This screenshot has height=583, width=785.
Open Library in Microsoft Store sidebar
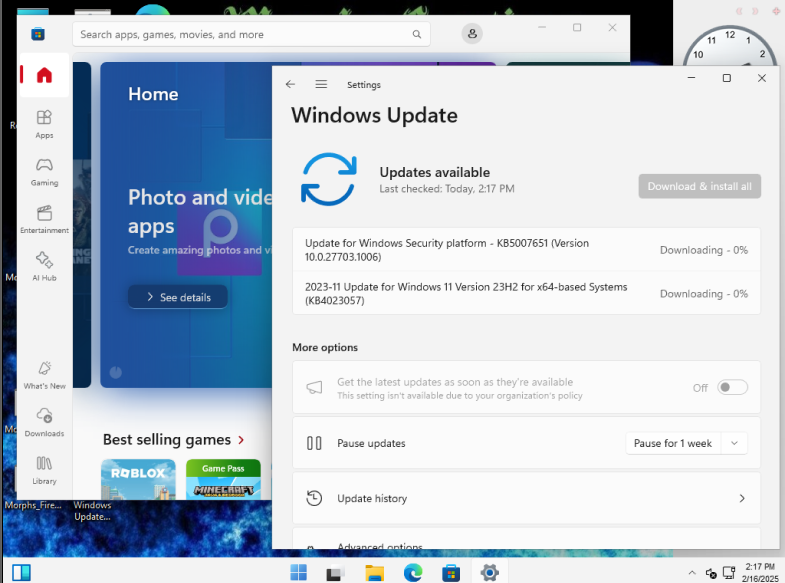(44, 470)
